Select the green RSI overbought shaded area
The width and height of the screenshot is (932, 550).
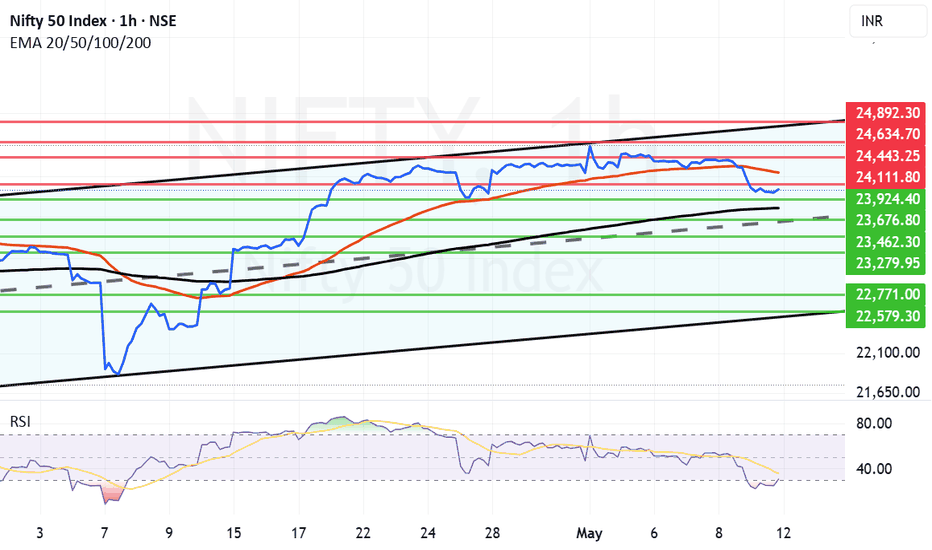point(339,423)
